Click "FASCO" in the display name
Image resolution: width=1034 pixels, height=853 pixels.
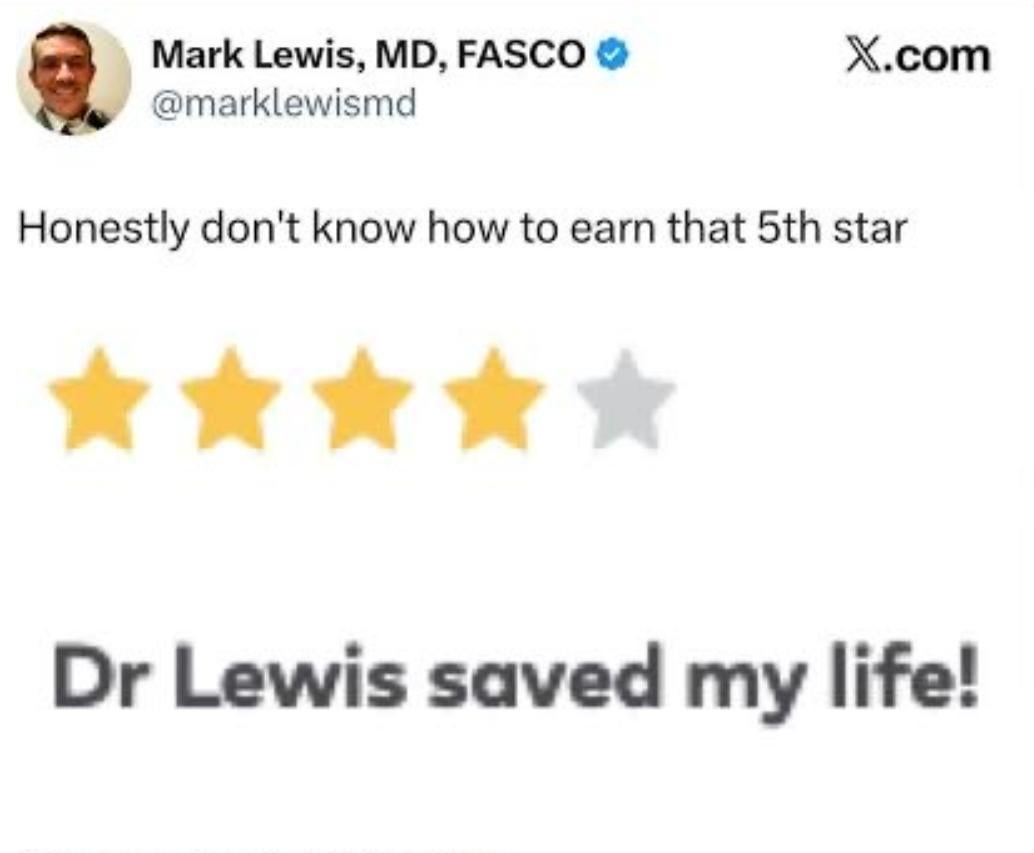[521, 55]
